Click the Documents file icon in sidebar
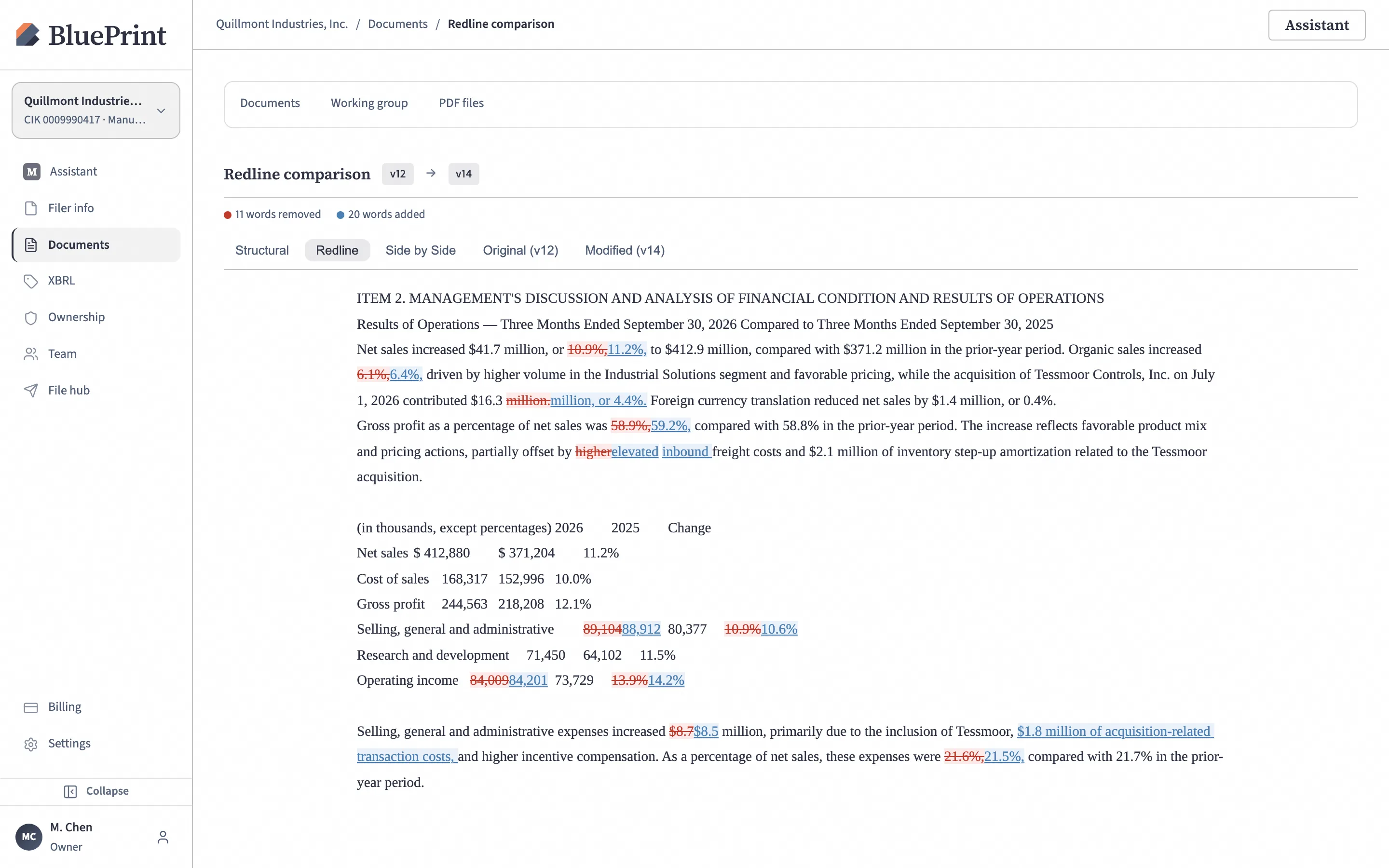The image size is (1389, 868). click(31, 244)
